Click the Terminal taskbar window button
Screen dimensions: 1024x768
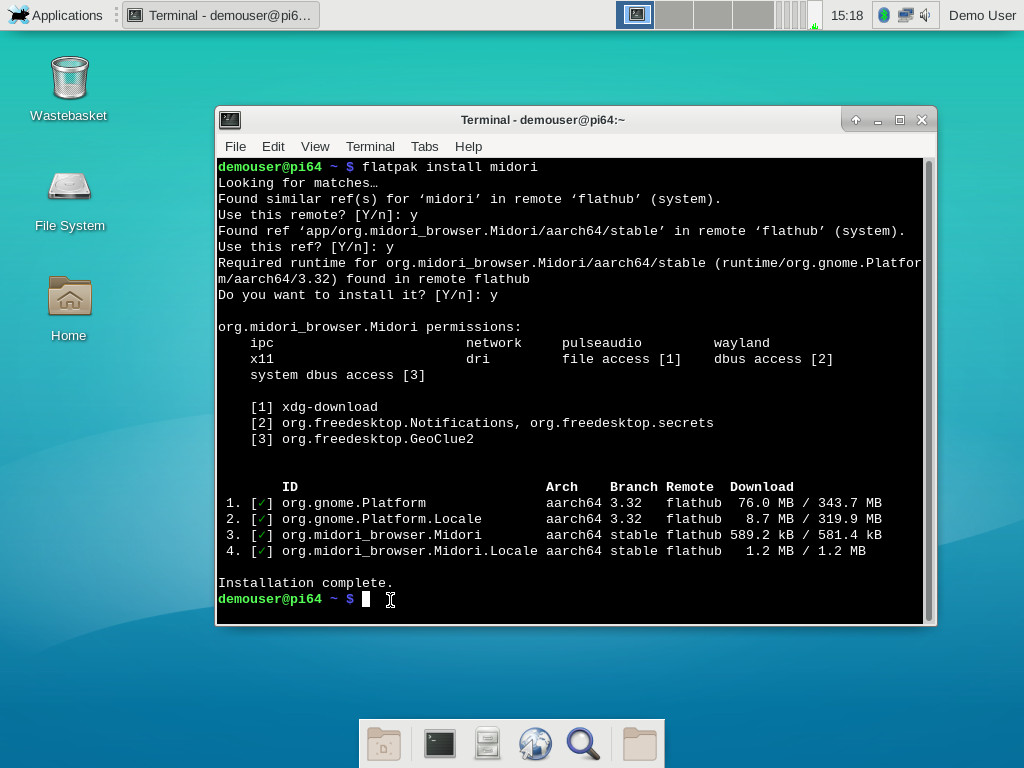[x=221, y=15]
